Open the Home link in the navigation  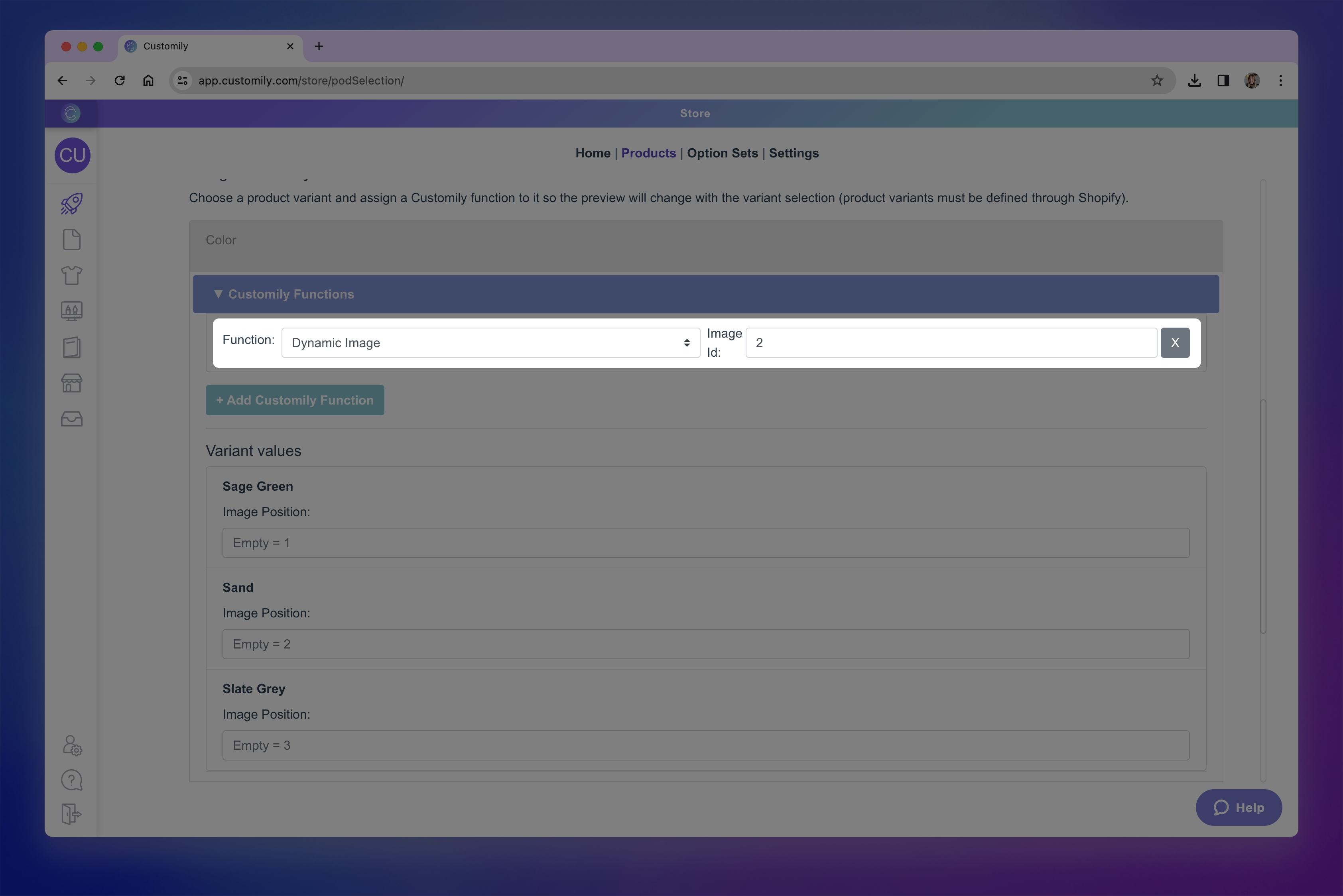tap(592, 153)
